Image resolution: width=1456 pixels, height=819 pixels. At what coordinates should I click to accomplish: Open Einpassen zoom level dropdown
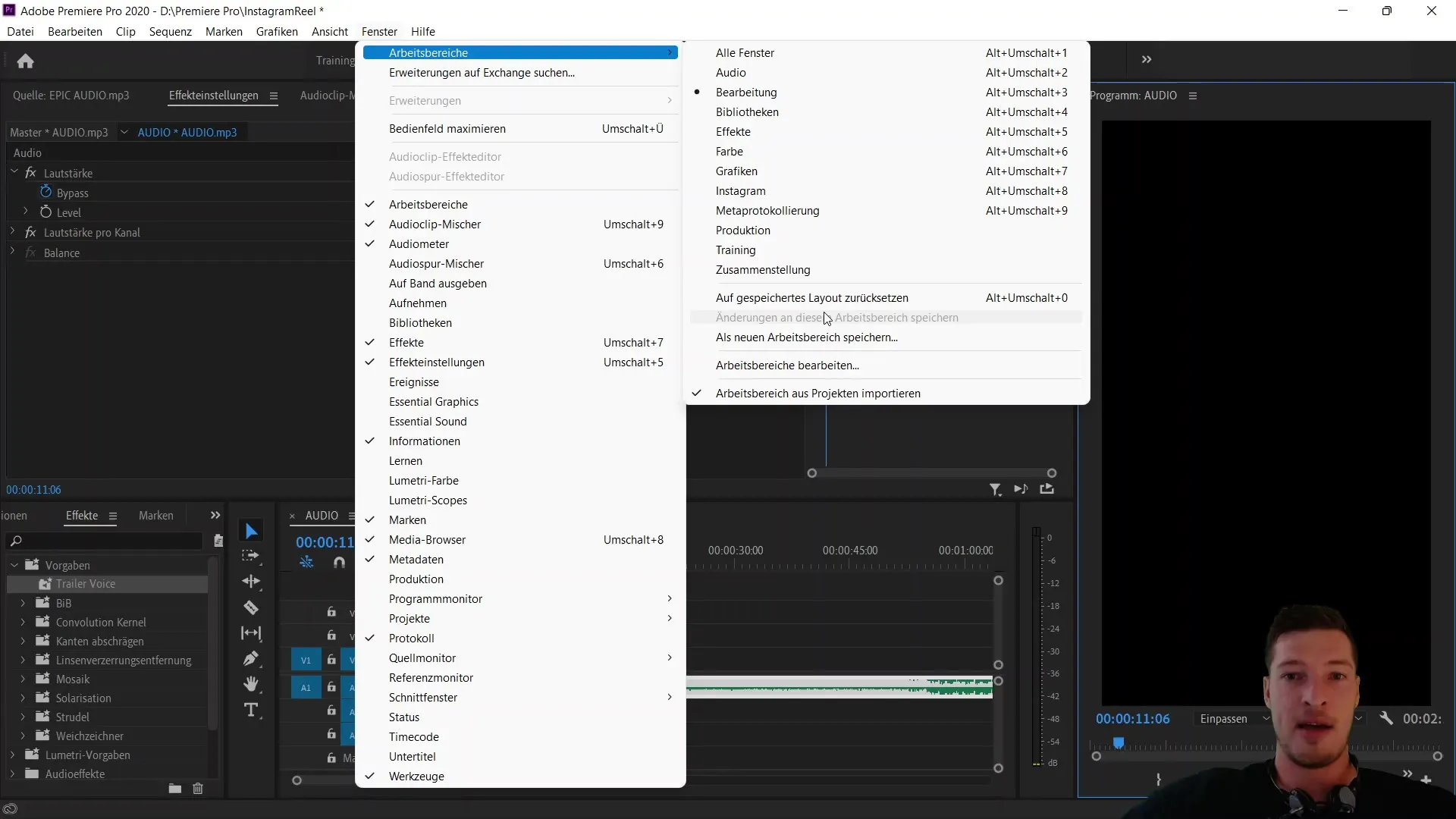point(1233,719)
